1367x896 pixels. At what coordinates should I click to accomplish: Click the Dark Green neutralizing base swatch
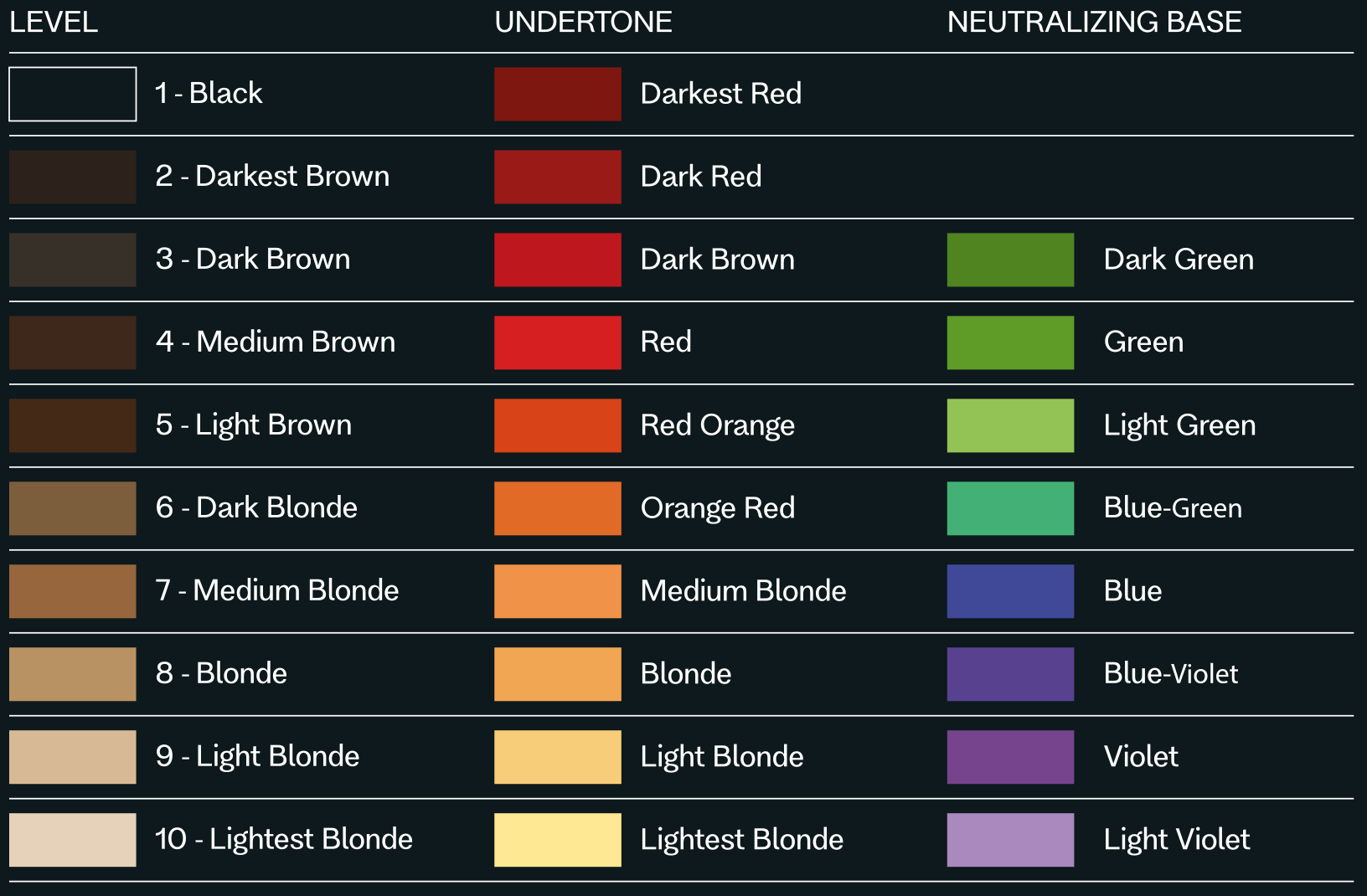tap(1010, 260)
